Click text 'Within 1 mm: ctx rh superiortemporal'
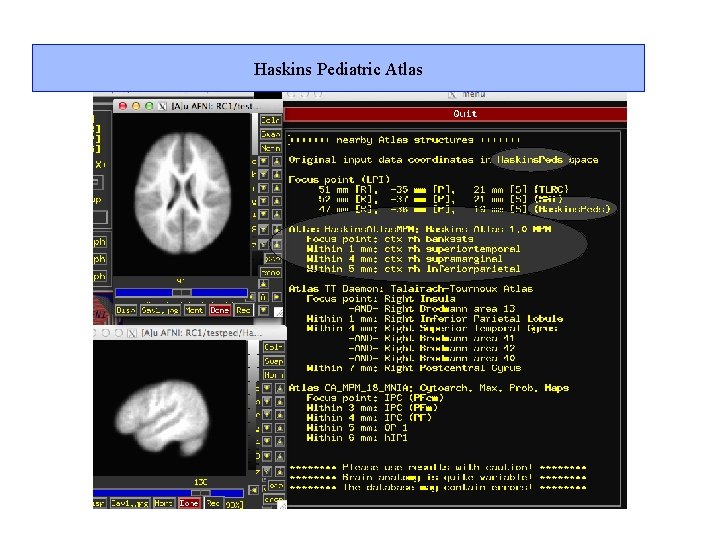Screen dimensions: 720x540 point(413,249)
